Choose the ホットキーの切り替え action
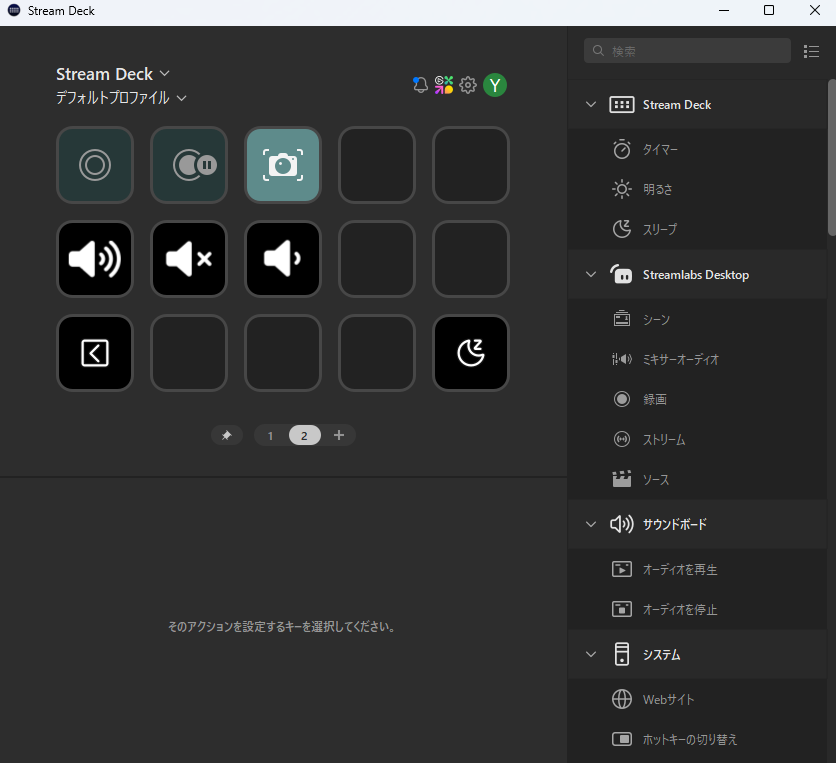This screenshot has height=763, width=836. (x=697, y=739)
